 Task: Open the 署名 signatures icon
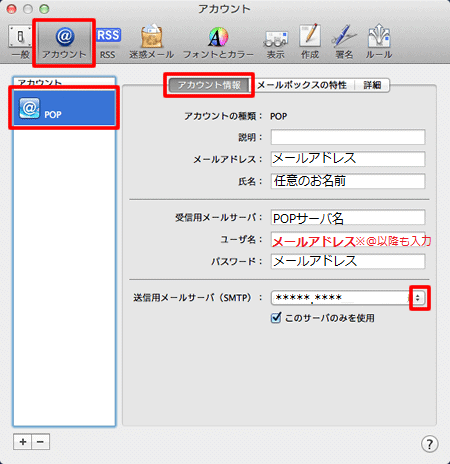pyautogui.click(x=344, y=42)
